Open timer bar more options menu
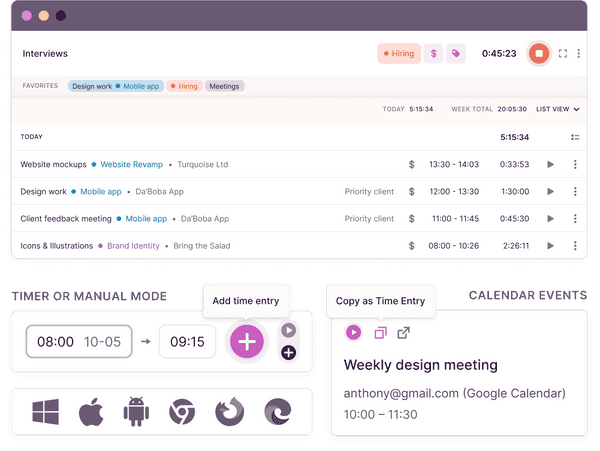600x451 pixels. click(579, 54)
